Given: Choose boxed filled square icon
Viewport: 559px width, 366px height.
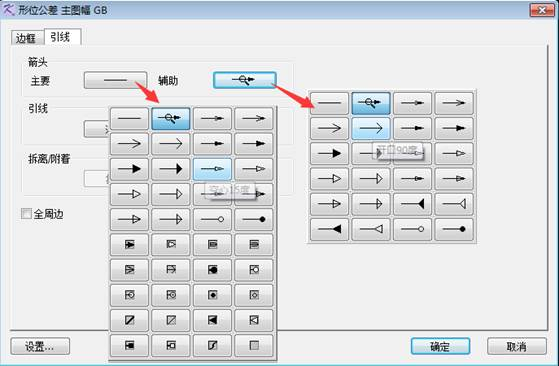Looking at the screenshot, I should point(129,346).
